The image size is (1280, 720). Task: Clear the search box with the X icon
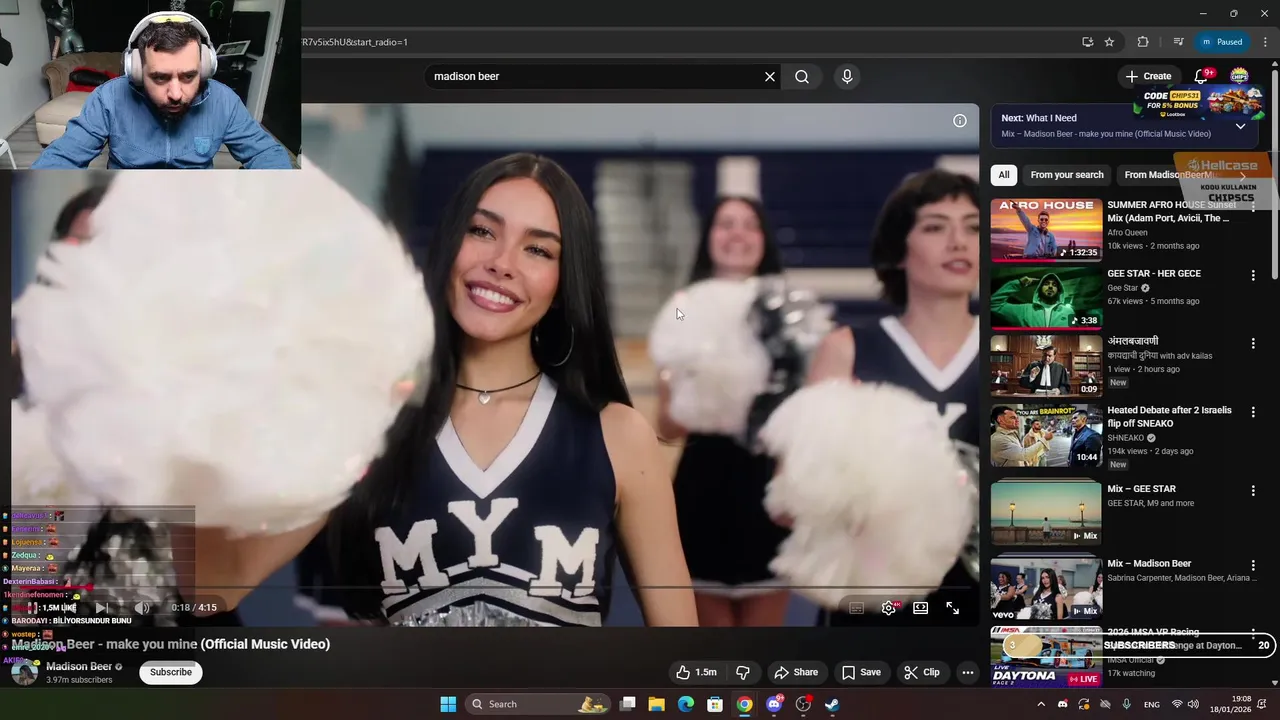[x=770, y=77]
